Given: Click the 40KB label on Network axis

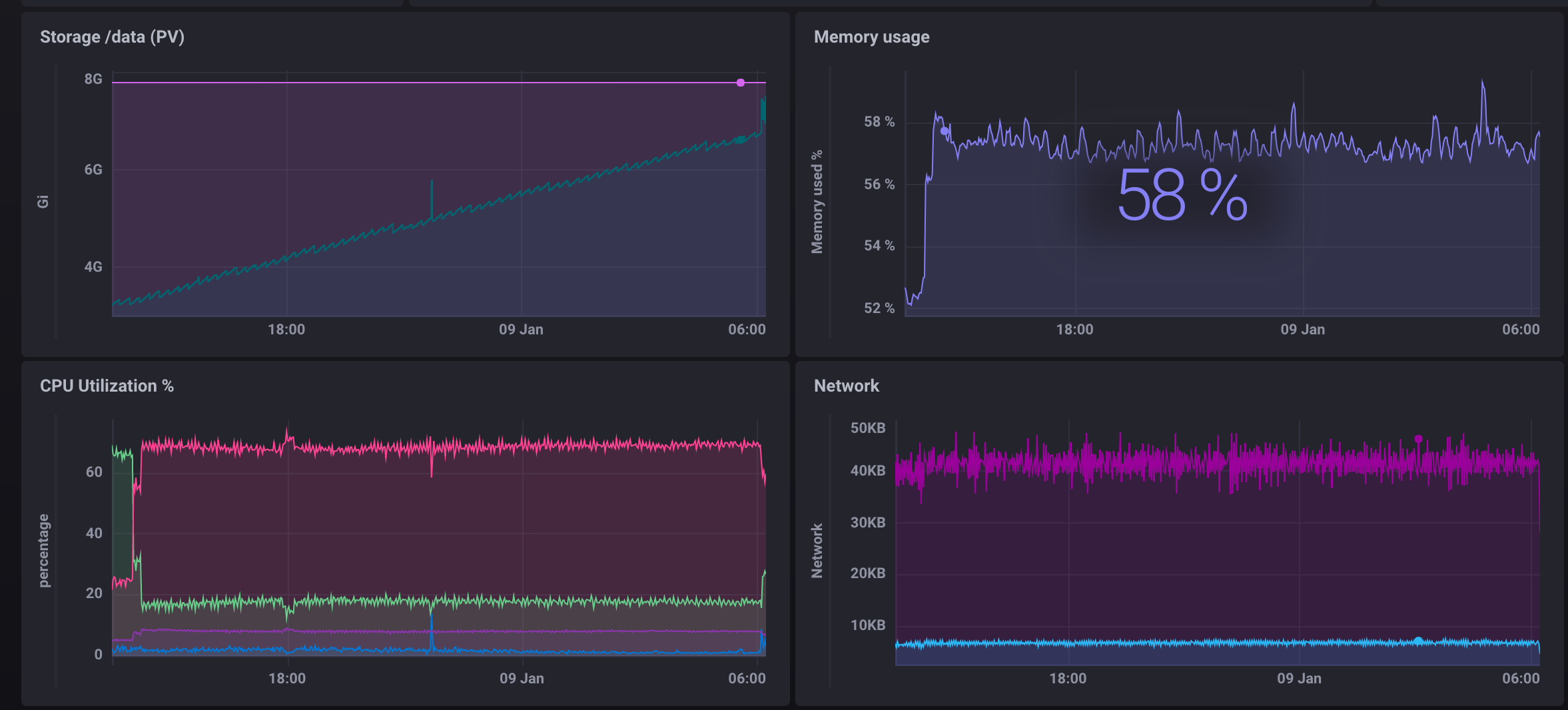Looking at the screenshot, I should pos(868,471).
